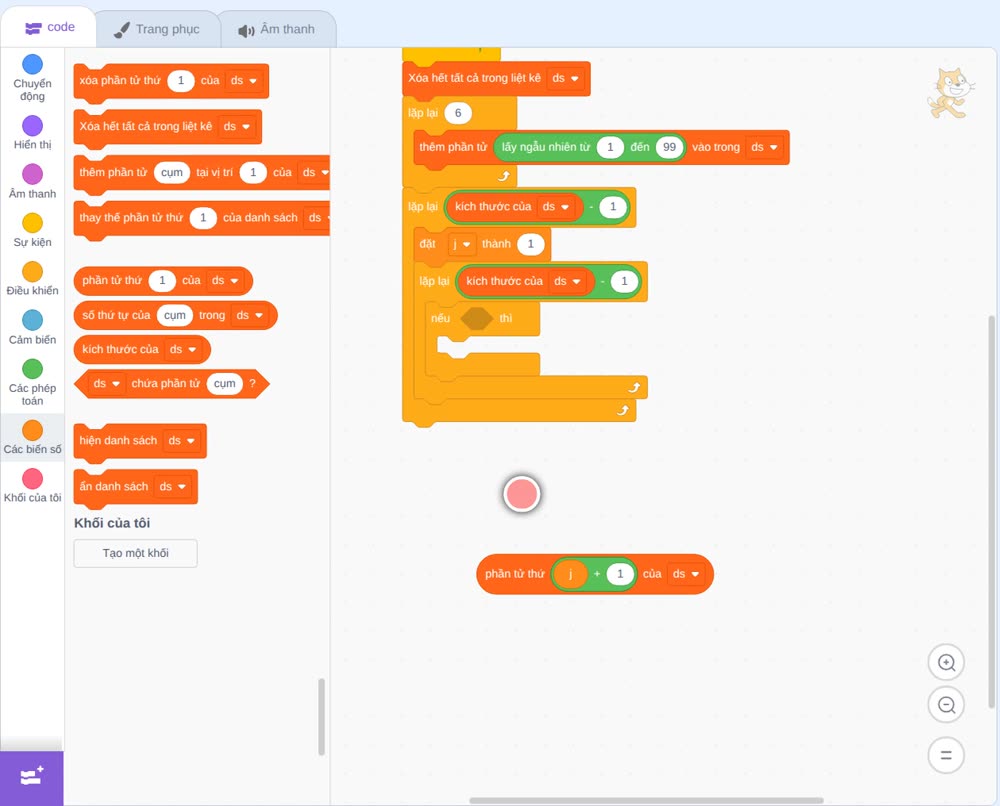
Task: Expand ds dropdown in 'hiện danh sách' block
Action: pyautogui.click(x=182, y=441)
